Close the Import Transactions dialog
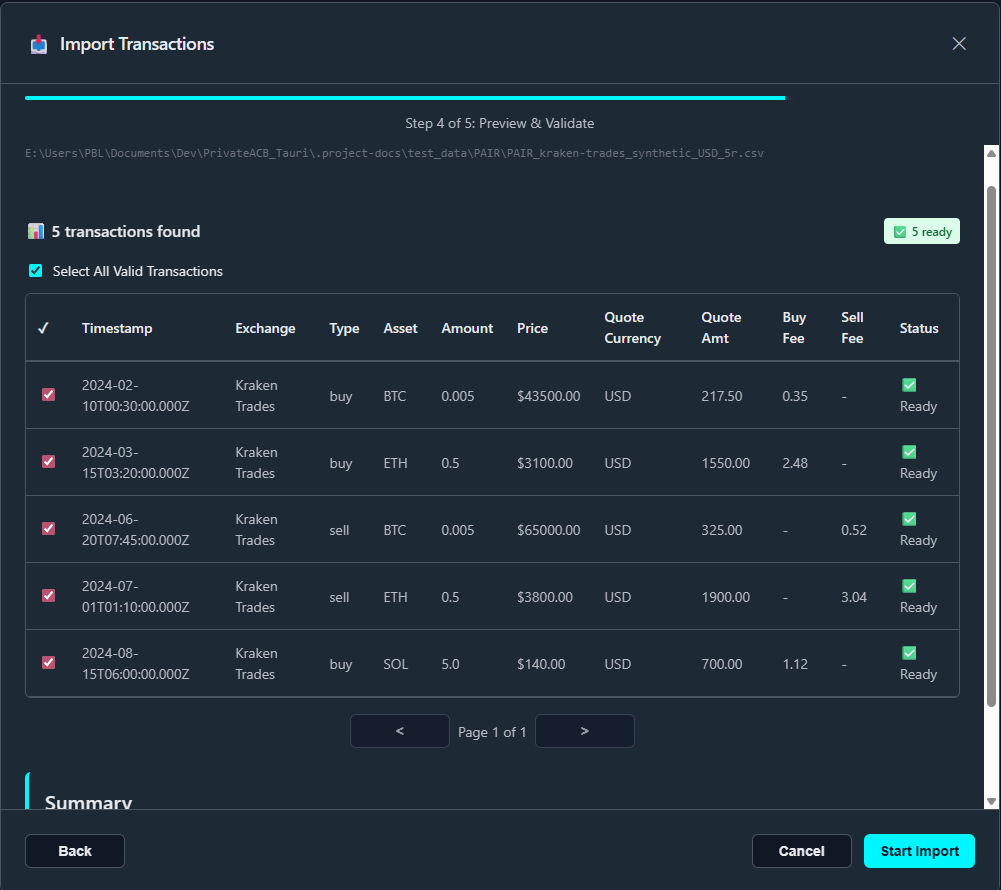Screen dimensions: 1001x890 click(x=958, y=43)
